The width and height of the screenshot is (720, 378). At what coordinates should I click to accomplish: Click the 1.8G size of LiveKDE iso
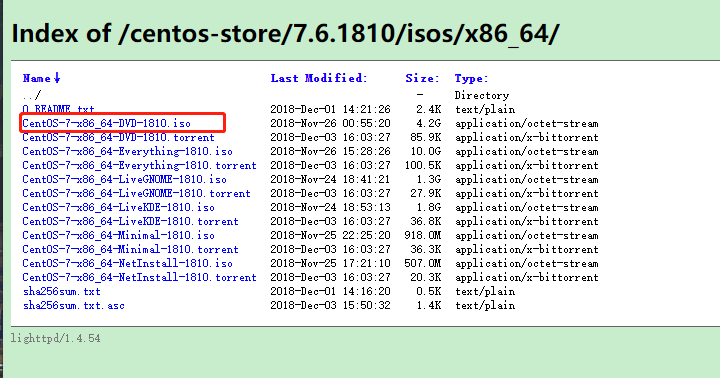429,208
